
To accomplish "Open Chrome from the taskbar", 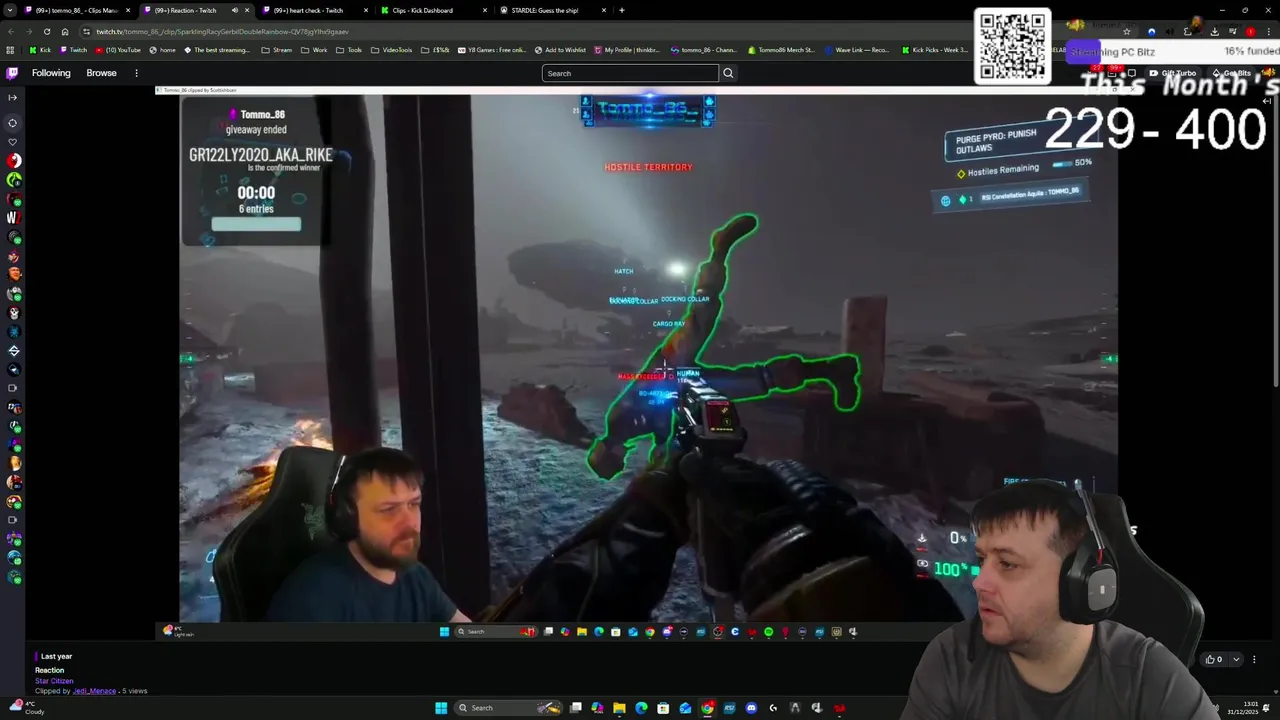I will click(x=707, y=708).
